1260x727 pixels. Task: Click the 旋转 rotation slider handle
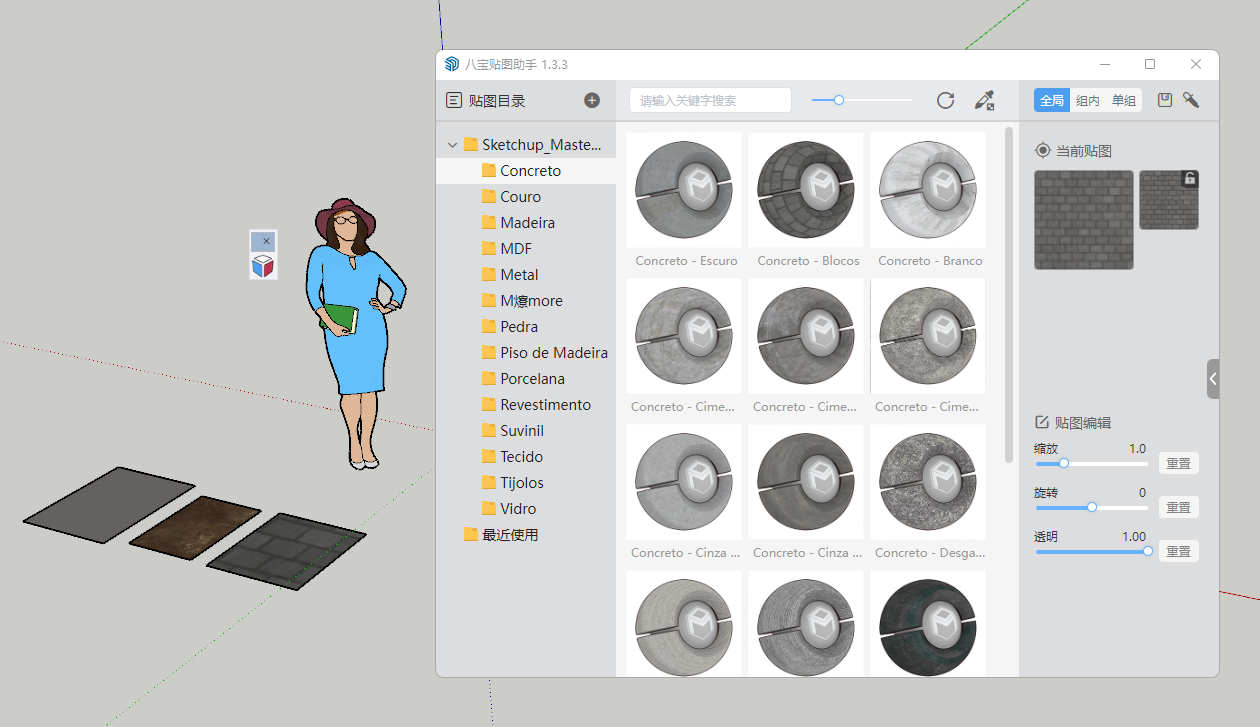[1092, 507]
